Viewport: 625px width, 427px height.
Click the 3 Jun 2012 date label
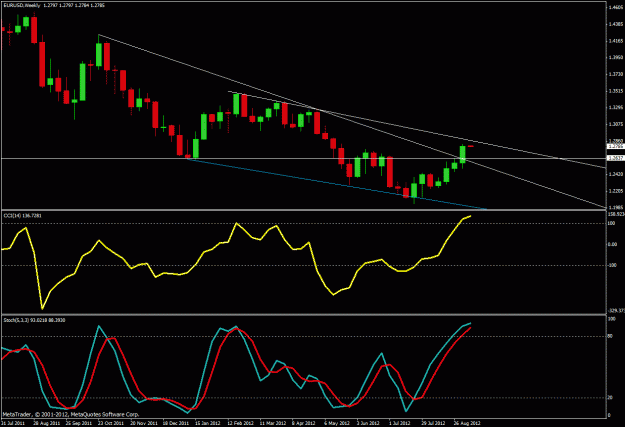(x=368, y=423)
